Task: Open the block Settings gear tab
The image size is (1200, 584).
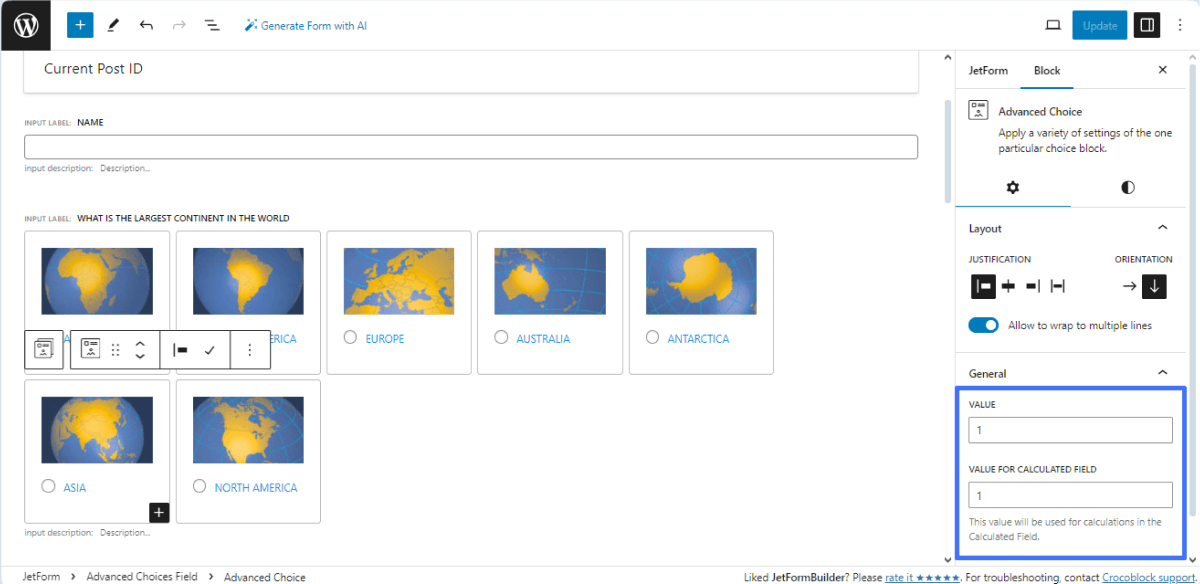Action: tap(1013, 187)
